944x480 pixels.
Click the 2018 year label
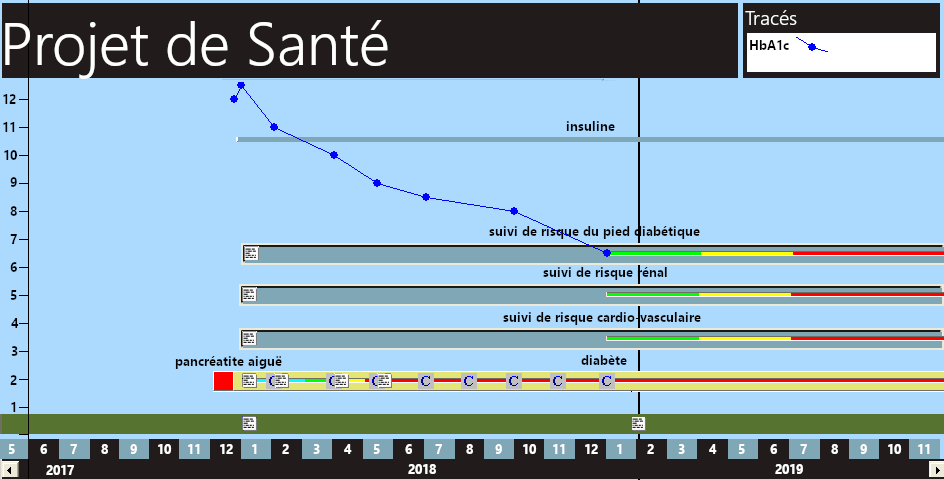click(422, 469)
